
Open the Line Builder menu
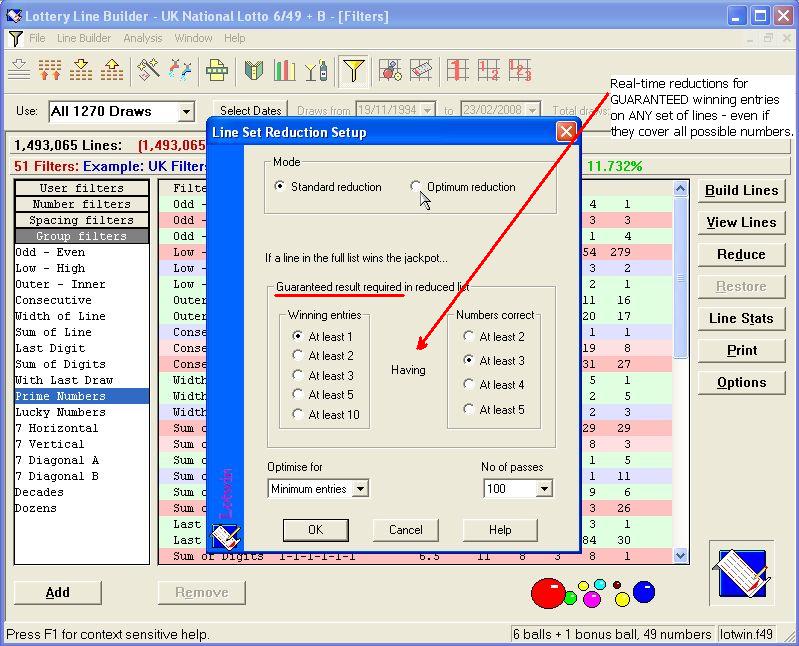[x=84, y=38]
